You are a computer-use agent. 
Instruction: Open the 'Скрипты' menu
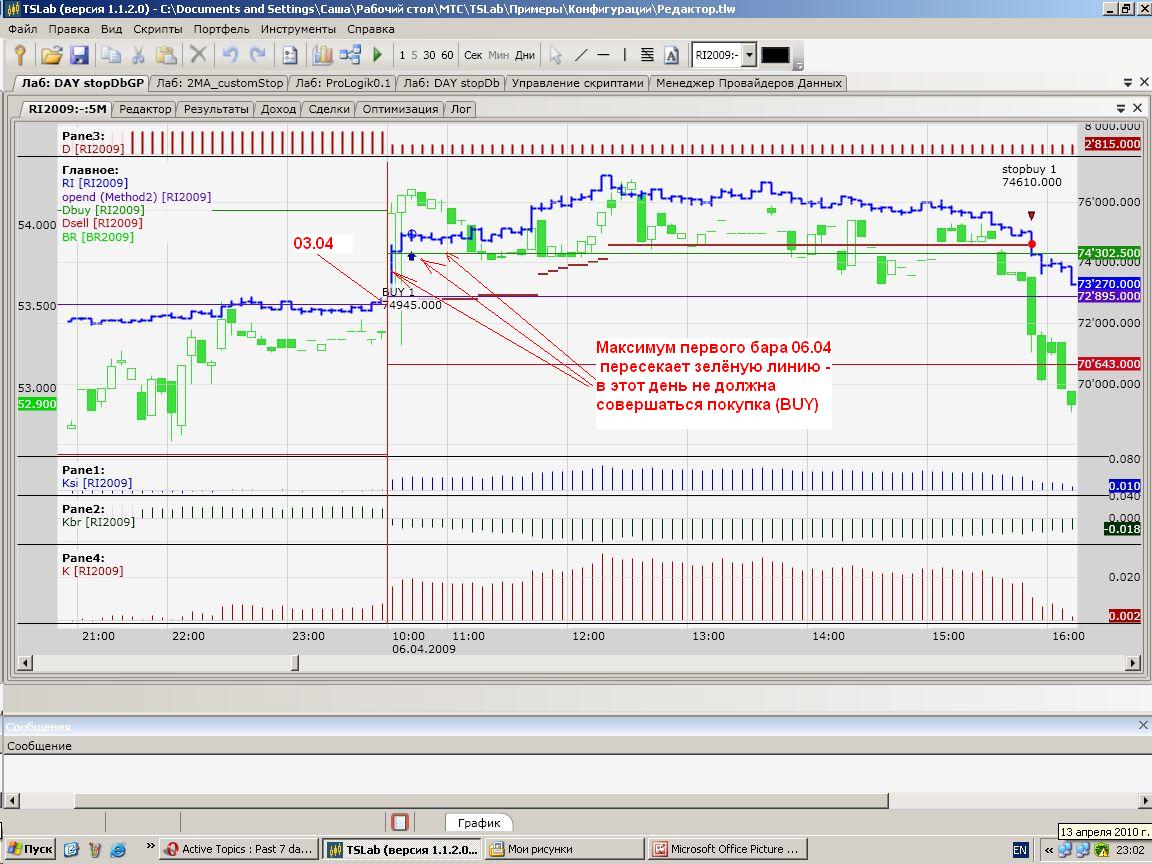(x=157, y=29)
